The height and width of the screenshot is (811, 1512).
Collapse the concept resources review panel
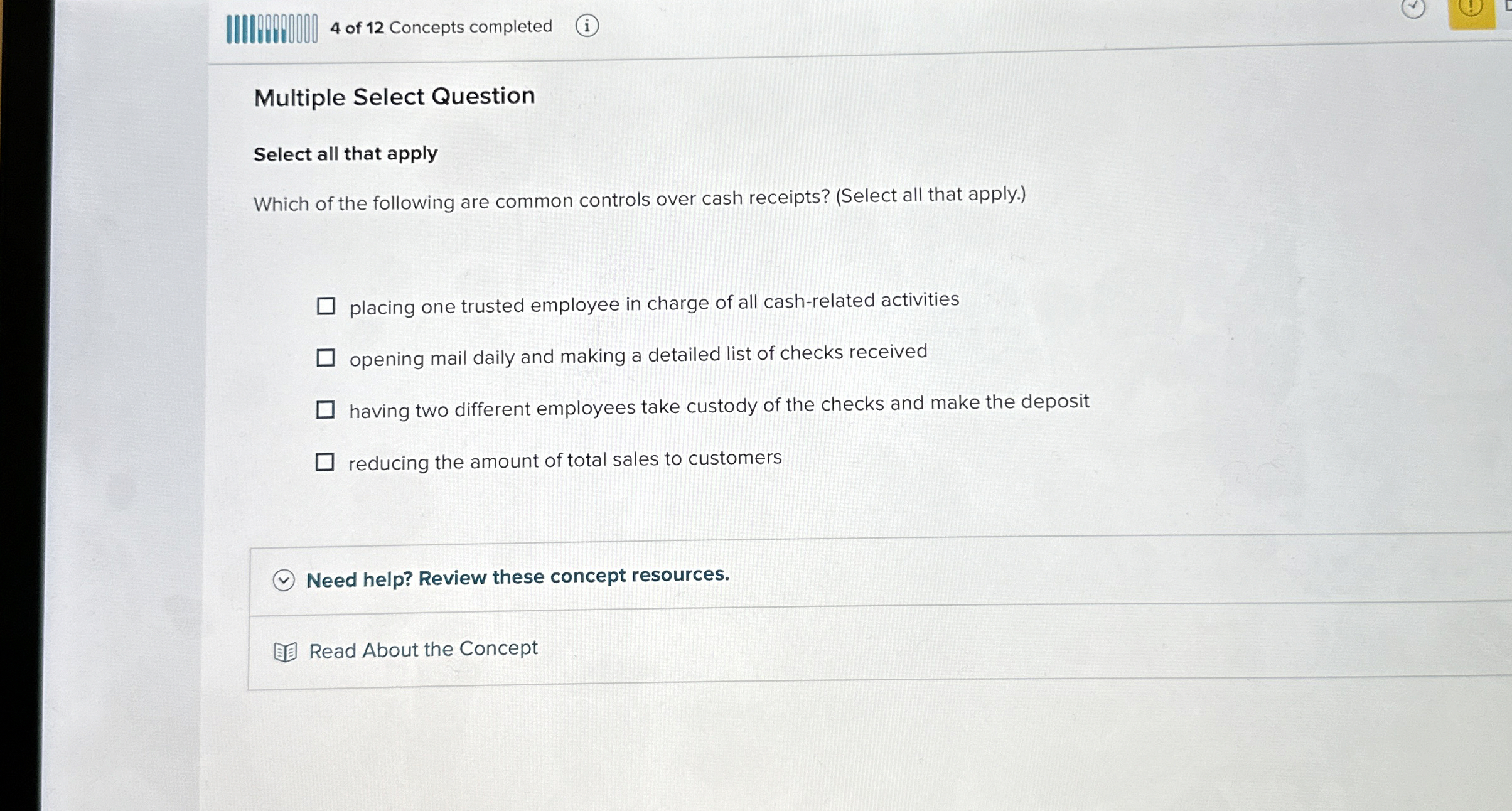pos(284,579)
